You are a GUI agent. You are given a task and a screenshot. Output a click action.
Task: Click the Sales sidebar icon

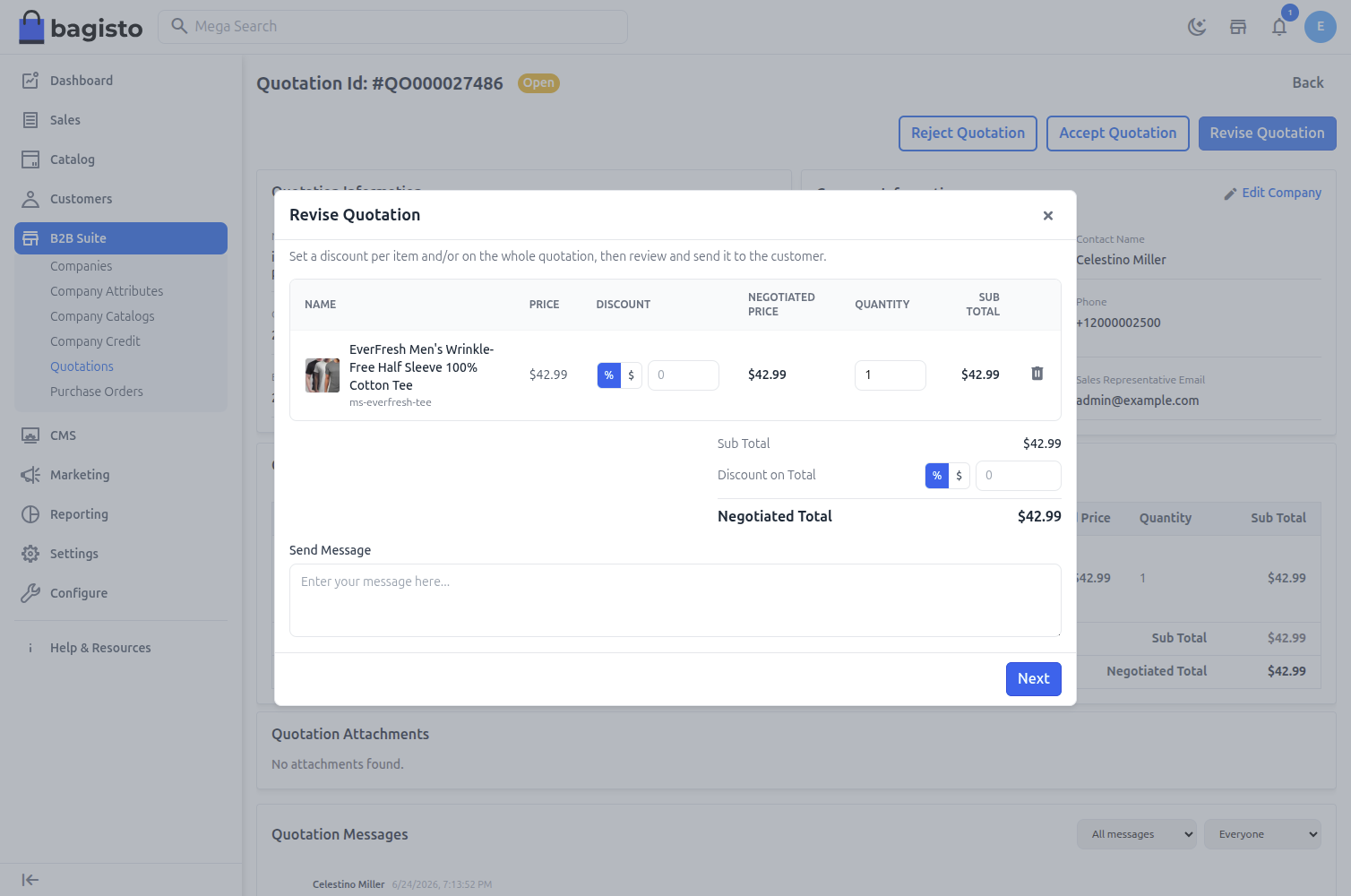(30, 120)
